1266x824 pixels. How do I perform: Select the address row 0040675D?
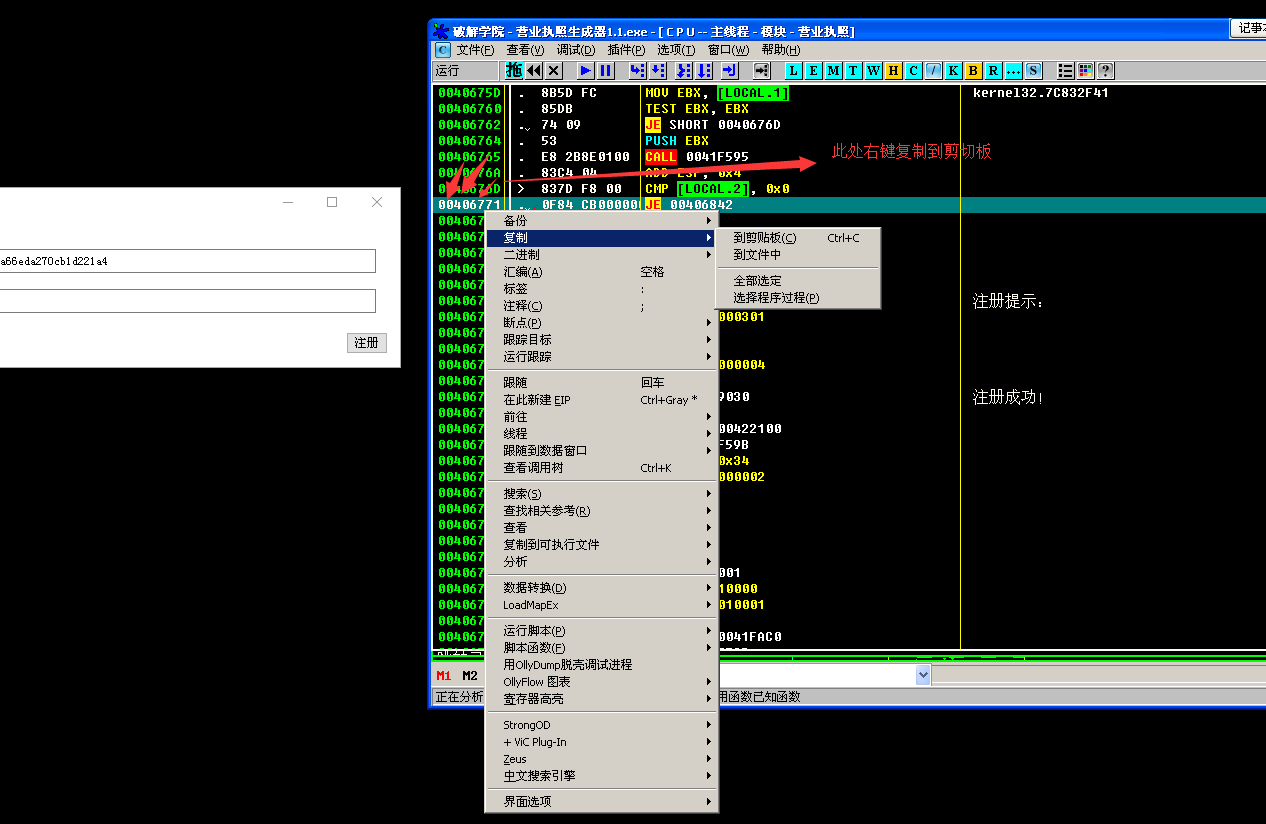470,93
